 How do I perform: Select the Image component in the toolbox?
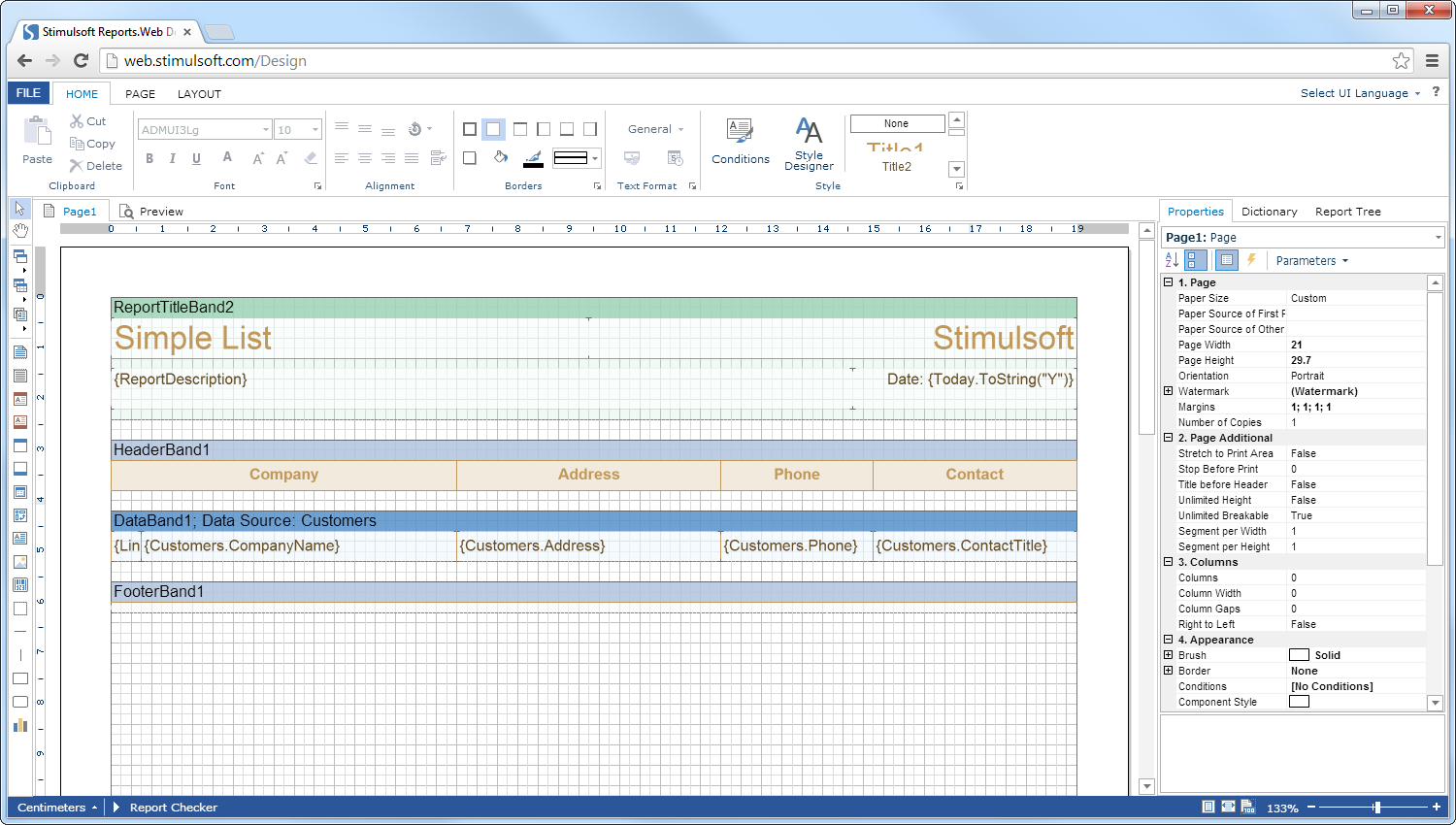(19, 561)
